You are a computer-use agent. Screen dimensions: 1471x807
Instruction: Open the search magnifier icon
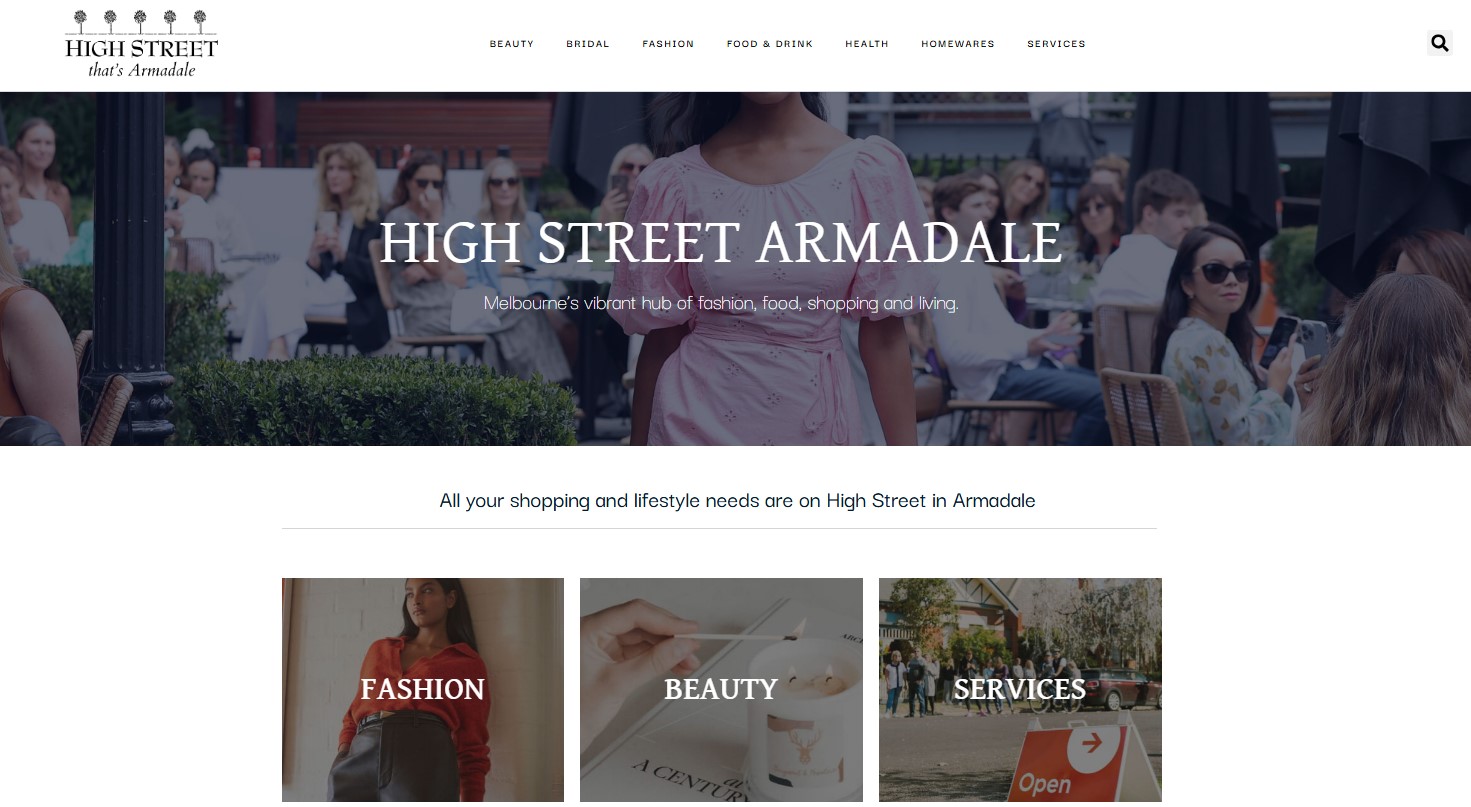[1439, 43]
